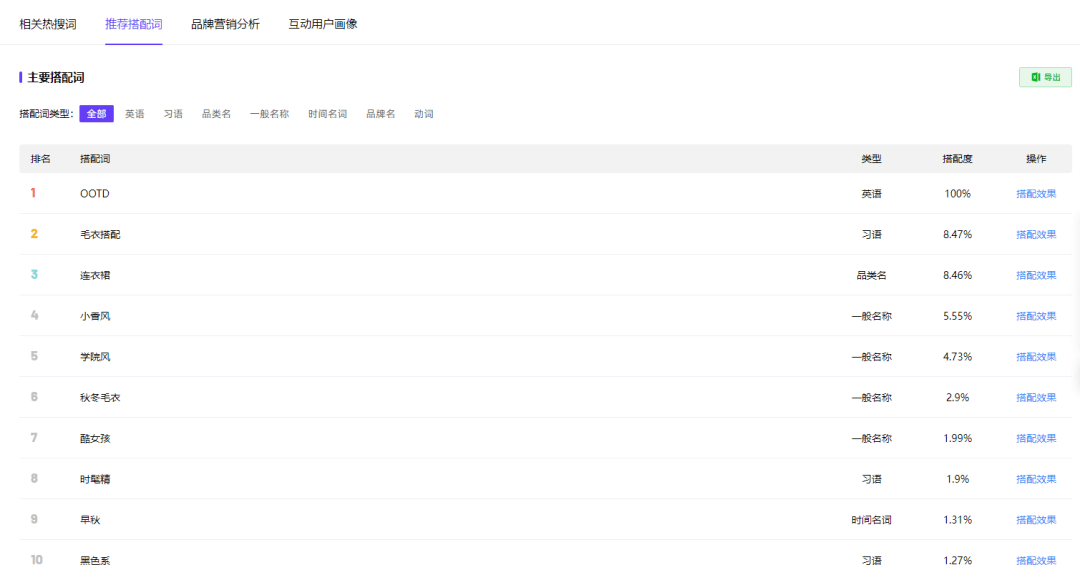Select the 黑色系 collocation word
This screenshot has height=580, width=1080.
(95, 561)
